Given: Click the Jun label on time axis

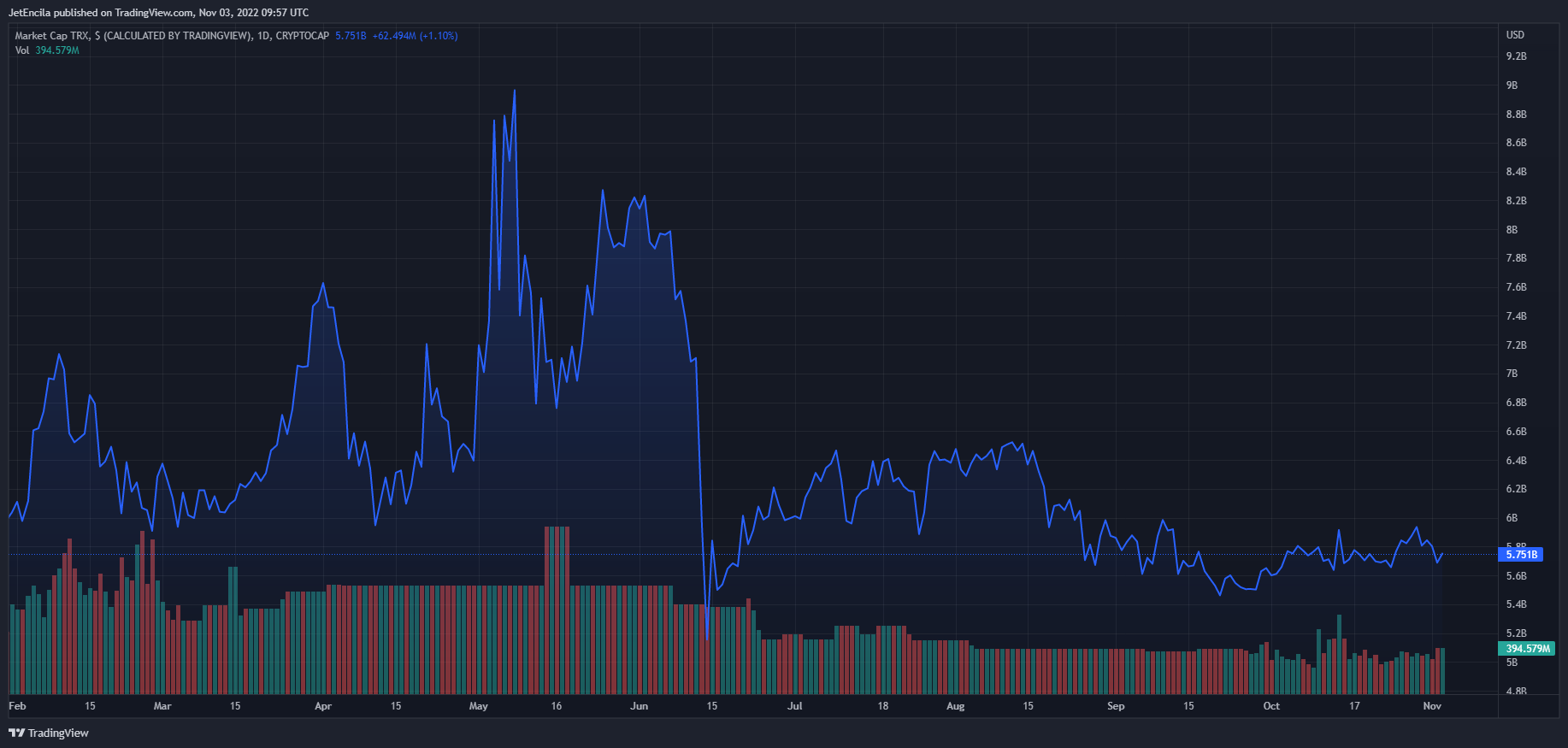Looking at the screenshot, I should (x=639, y=706).
